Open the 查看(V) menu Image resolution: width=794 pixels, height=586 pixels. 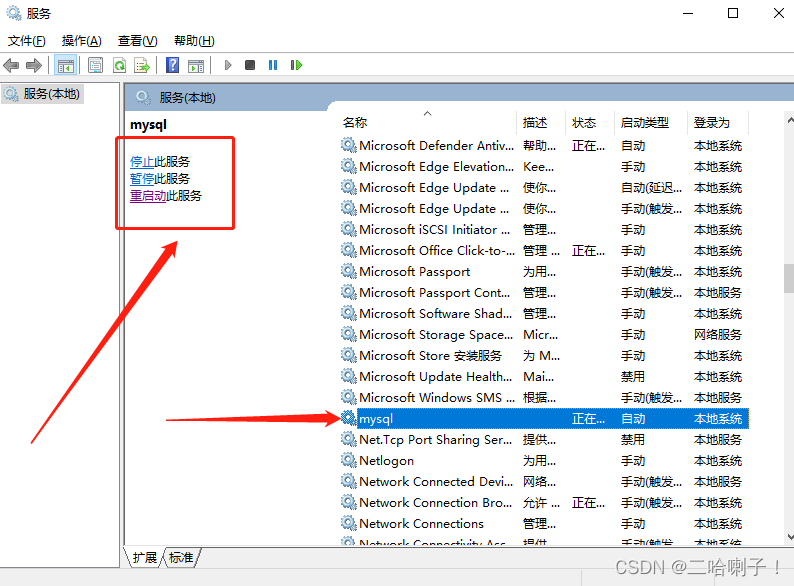pos(138,41)
